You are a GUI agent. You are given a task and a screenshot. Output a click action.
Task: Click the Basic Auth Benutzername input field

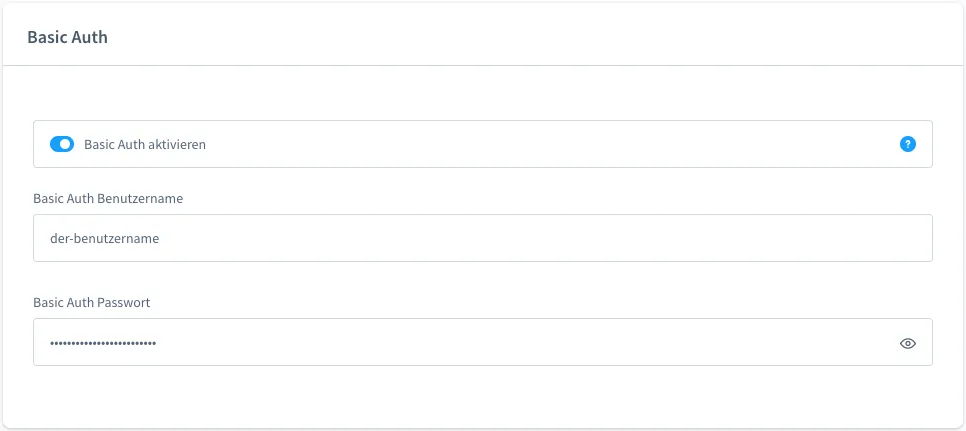tap(482, 238)
